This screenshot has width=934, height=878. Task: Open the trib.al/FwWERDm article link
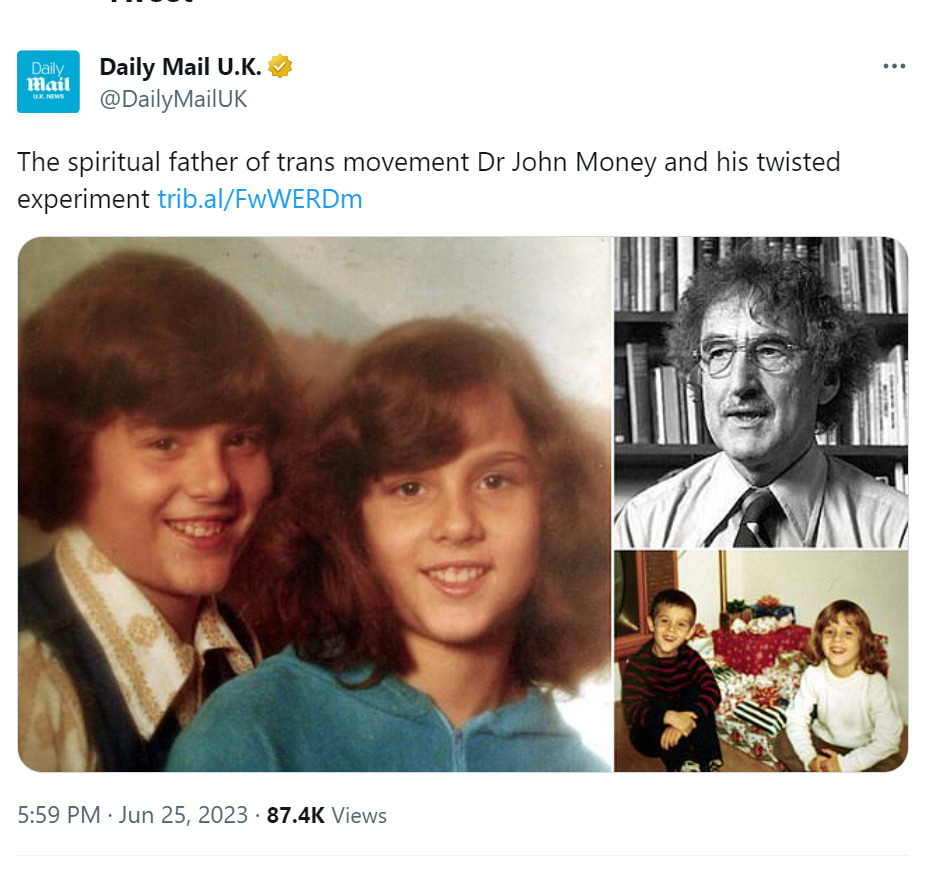260,199
